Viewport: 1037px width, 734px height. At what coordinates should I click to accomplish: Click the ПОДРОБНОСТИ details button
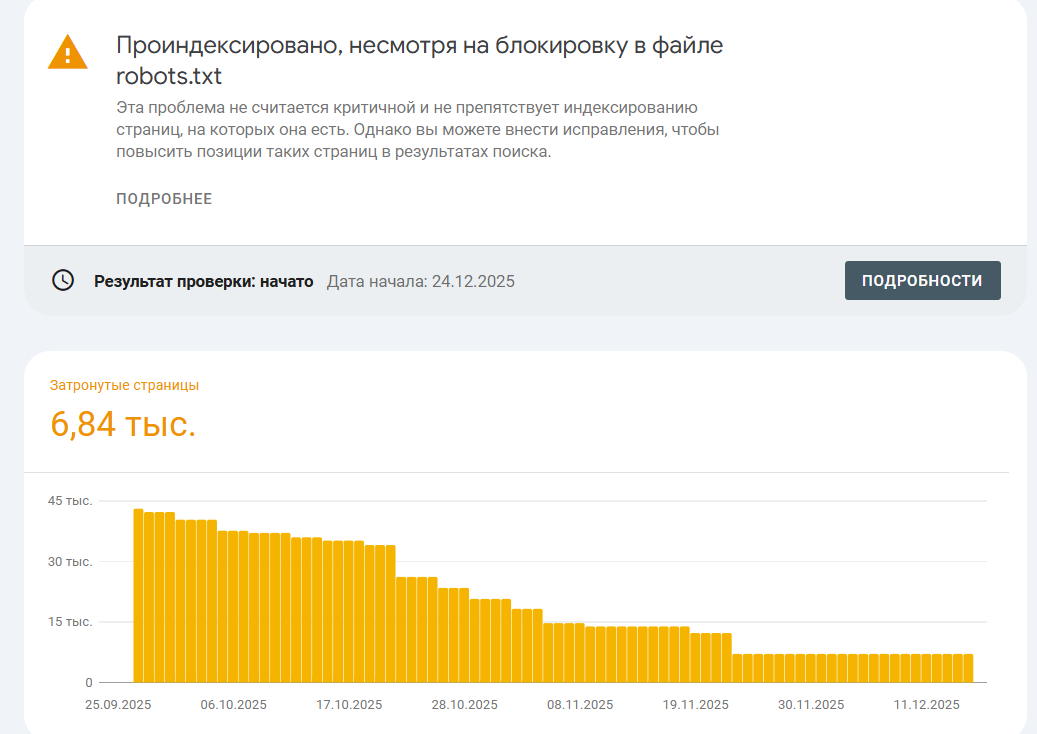923,280
